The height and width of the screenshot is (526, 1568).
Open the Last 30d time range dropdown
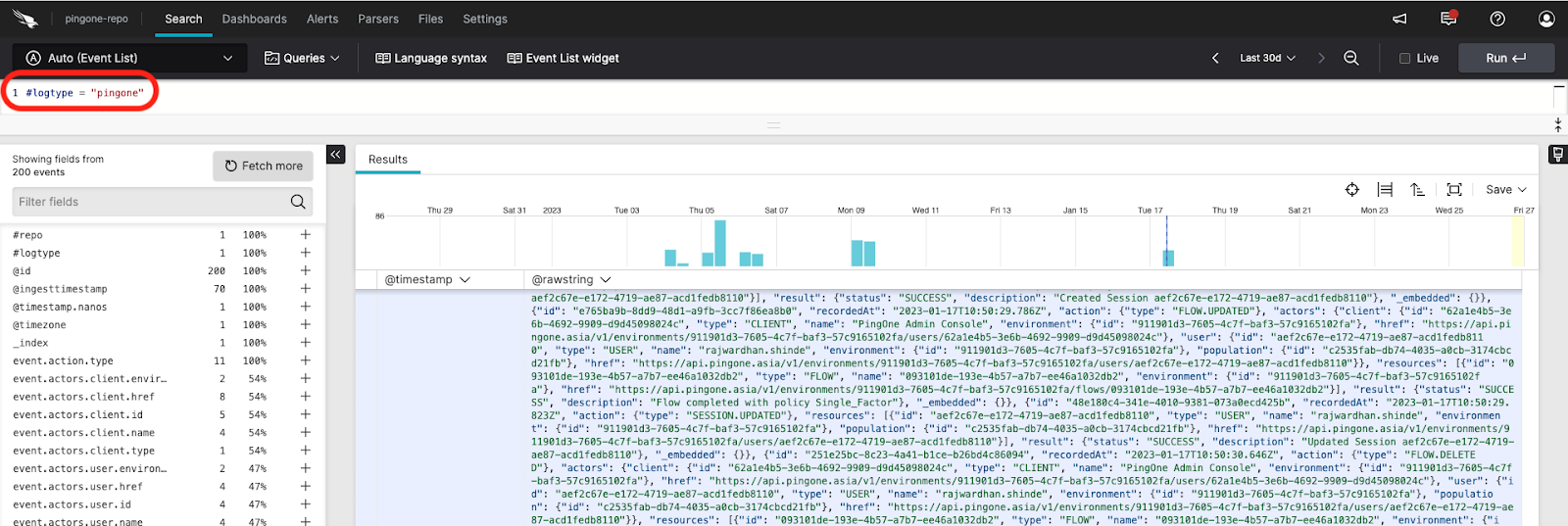(1267, 58)
